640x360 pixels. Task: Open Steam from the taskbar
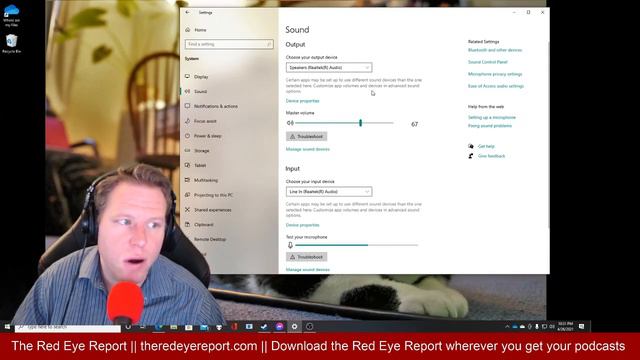[x=264, y=327]
